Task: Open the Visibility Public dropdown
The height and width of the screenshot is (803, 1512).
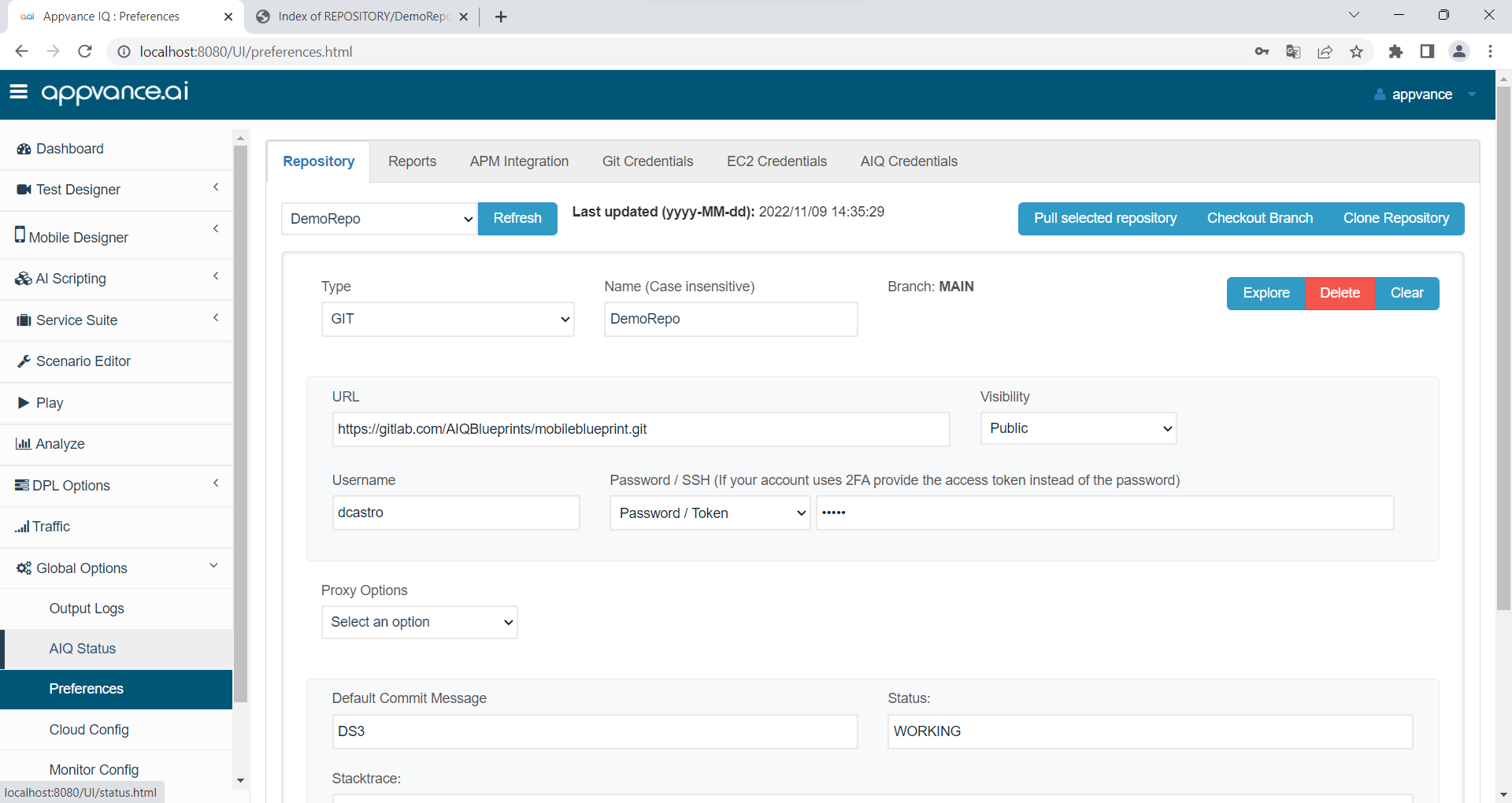Action: pyautogui.click(x=1078, y=429)
